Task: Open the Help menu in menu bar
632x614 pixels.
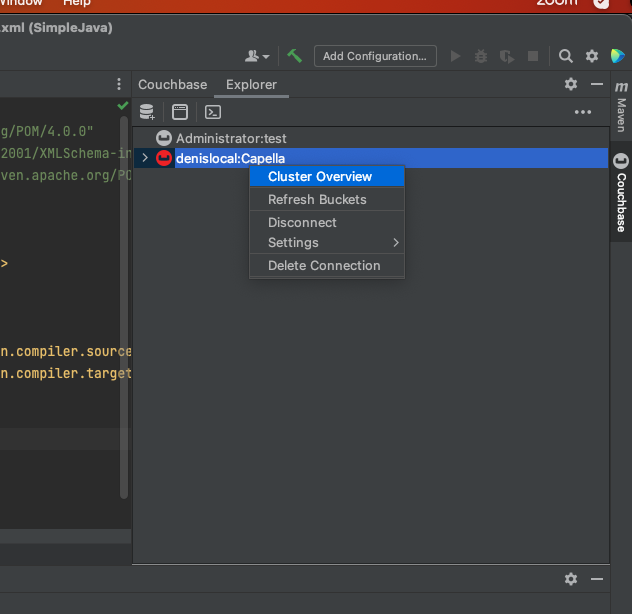Action: [77, 3]
